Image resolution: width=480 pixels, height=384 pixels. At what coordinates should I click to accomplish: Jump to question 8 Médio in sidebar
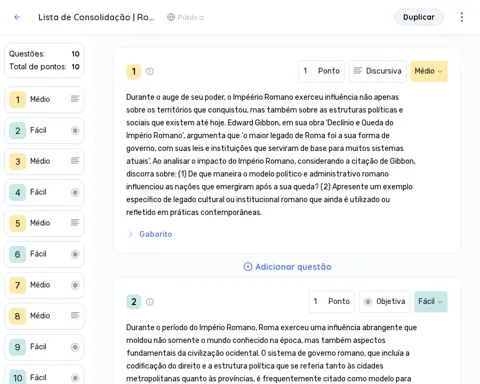point(44,316)
